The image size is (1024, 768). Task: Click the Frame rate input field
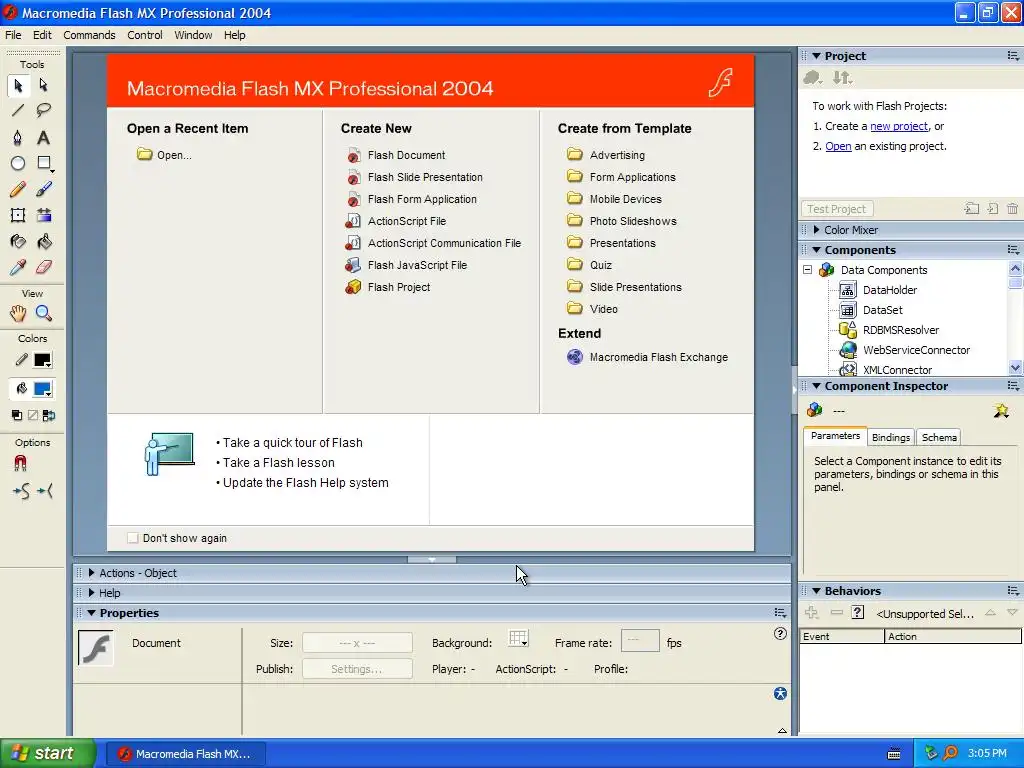click(x=640, y=641)
